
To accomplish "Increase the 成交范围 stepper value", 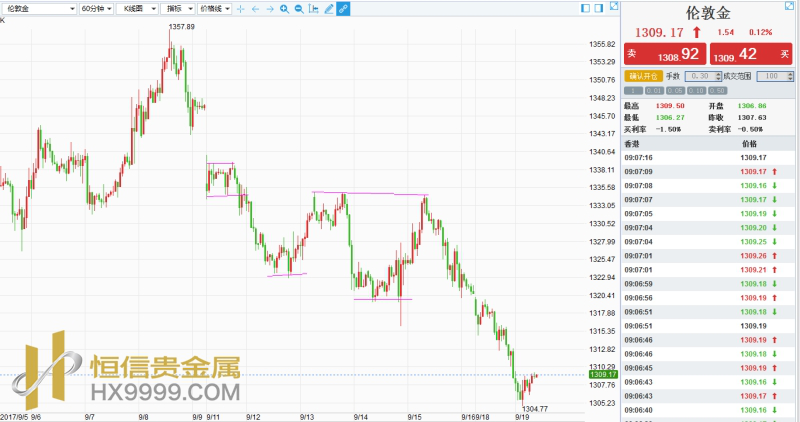I will (x=790, y=75).
